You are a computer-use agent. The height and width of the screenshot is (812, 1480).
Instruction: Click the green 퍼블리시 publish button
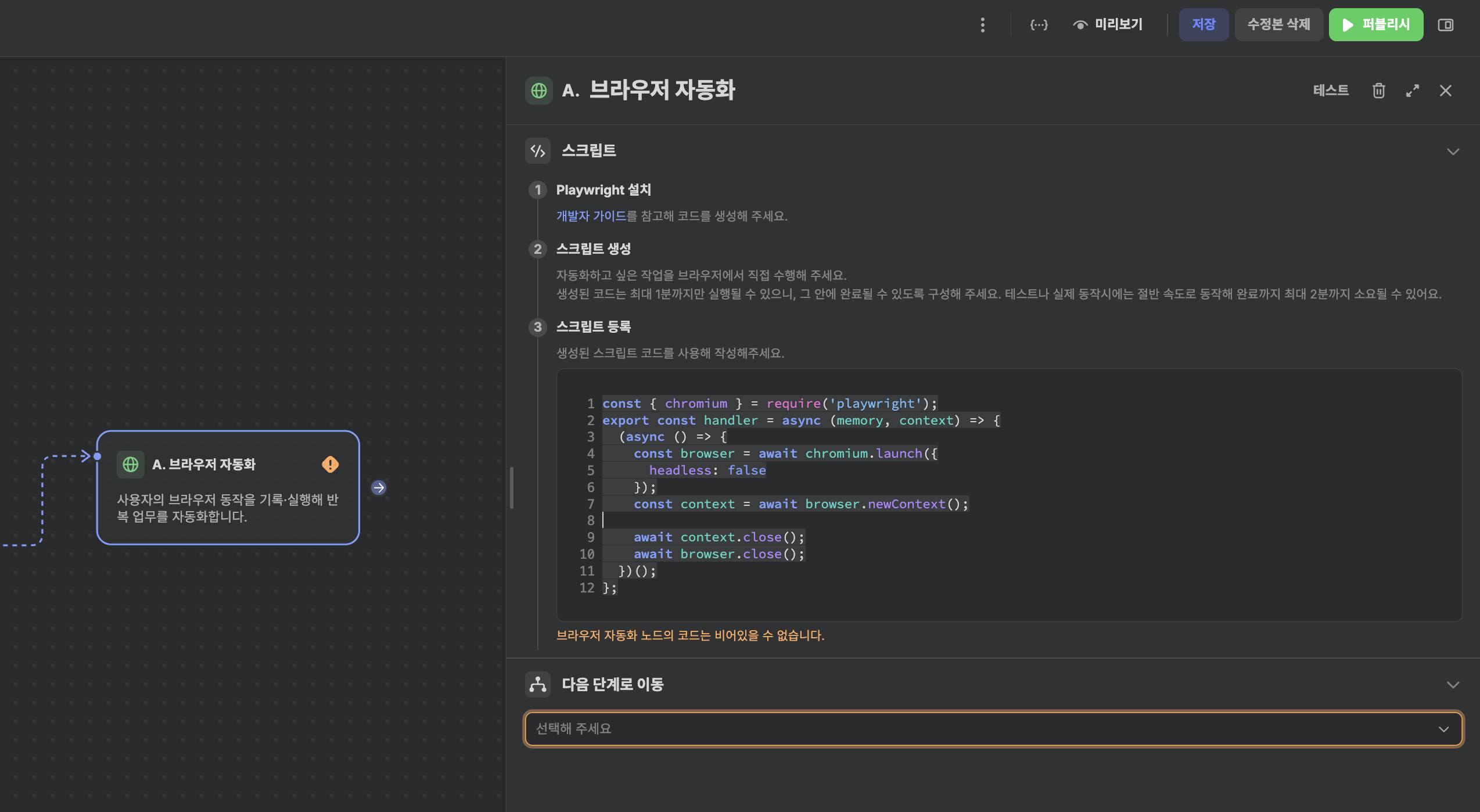point(1375,24)
